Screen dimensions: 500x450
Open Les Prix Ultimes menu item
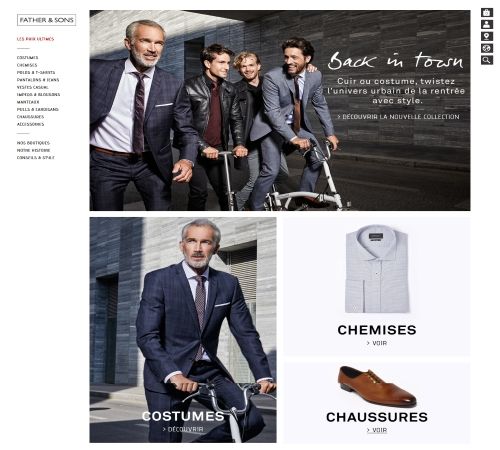coord(35,39)
